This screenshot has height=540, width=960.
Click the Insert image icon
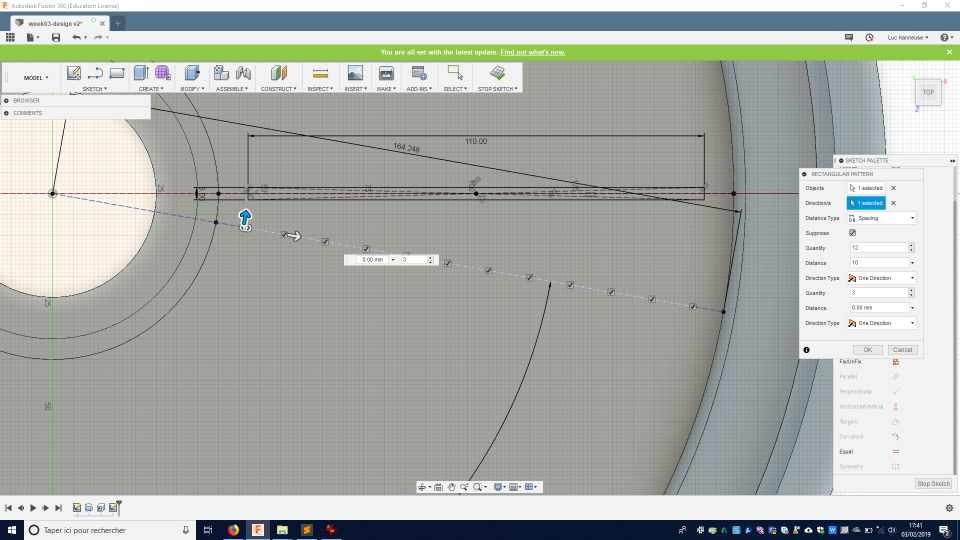pos(355,73)
